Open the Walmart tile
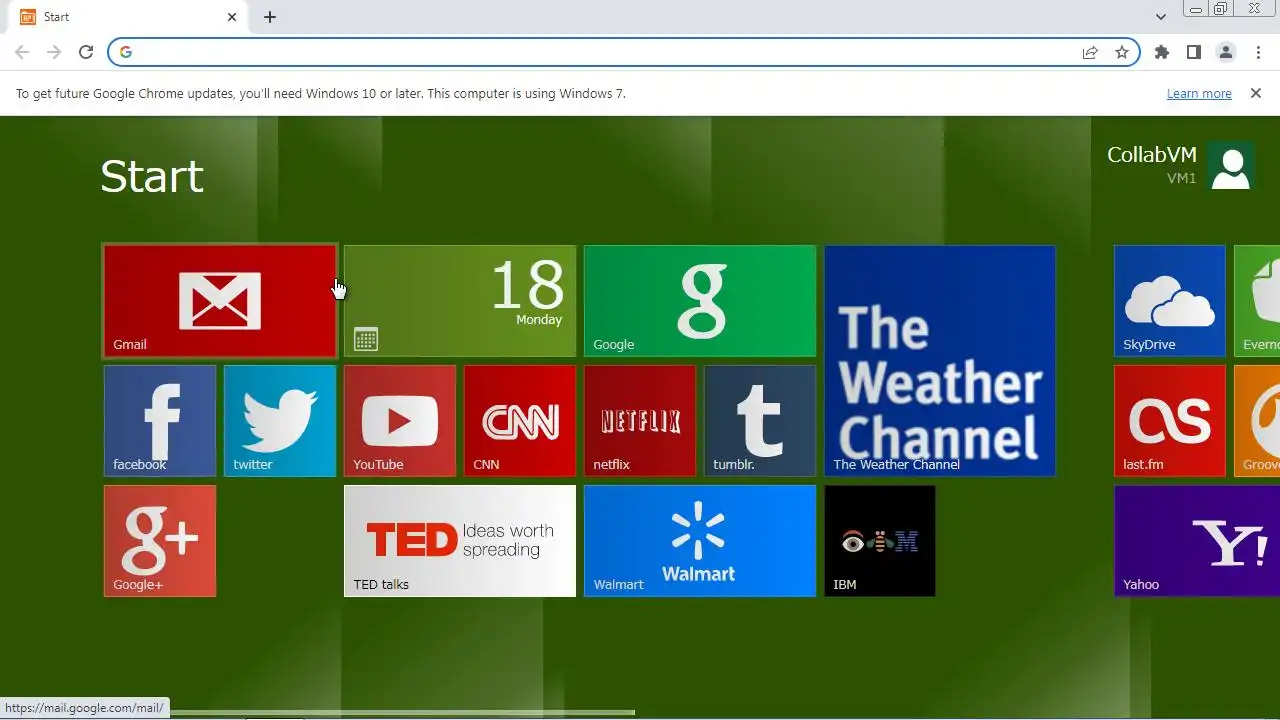Screen dimensions: 1280x720 (x=700, y=541)
